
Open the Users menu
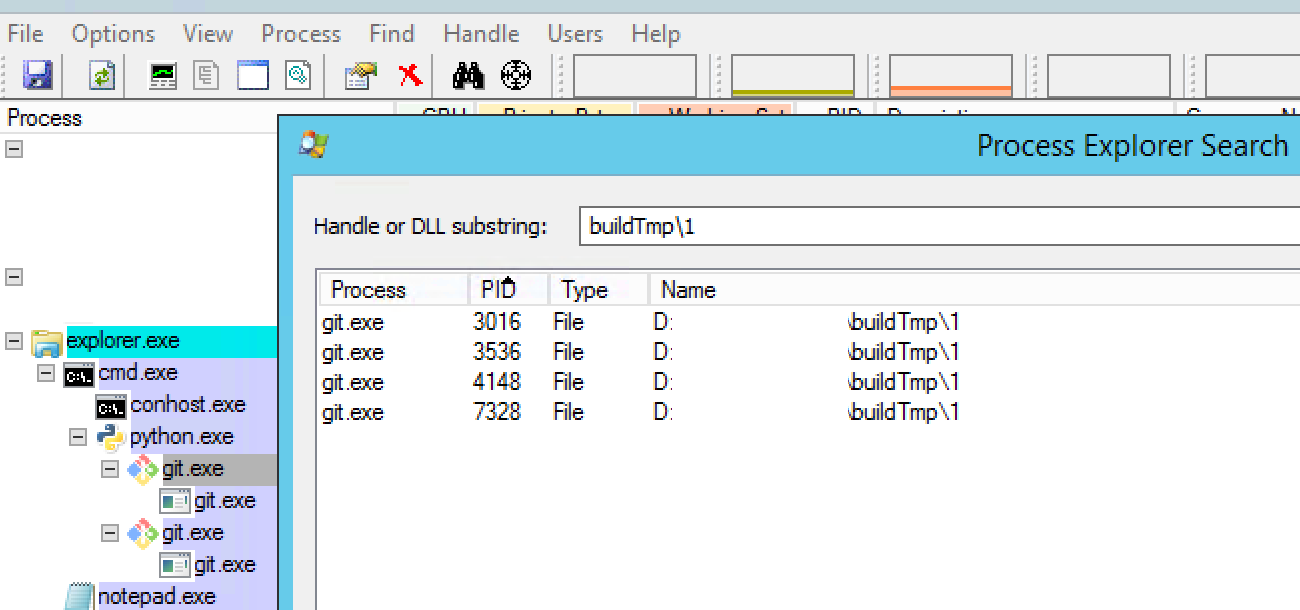tap(575, 34)
